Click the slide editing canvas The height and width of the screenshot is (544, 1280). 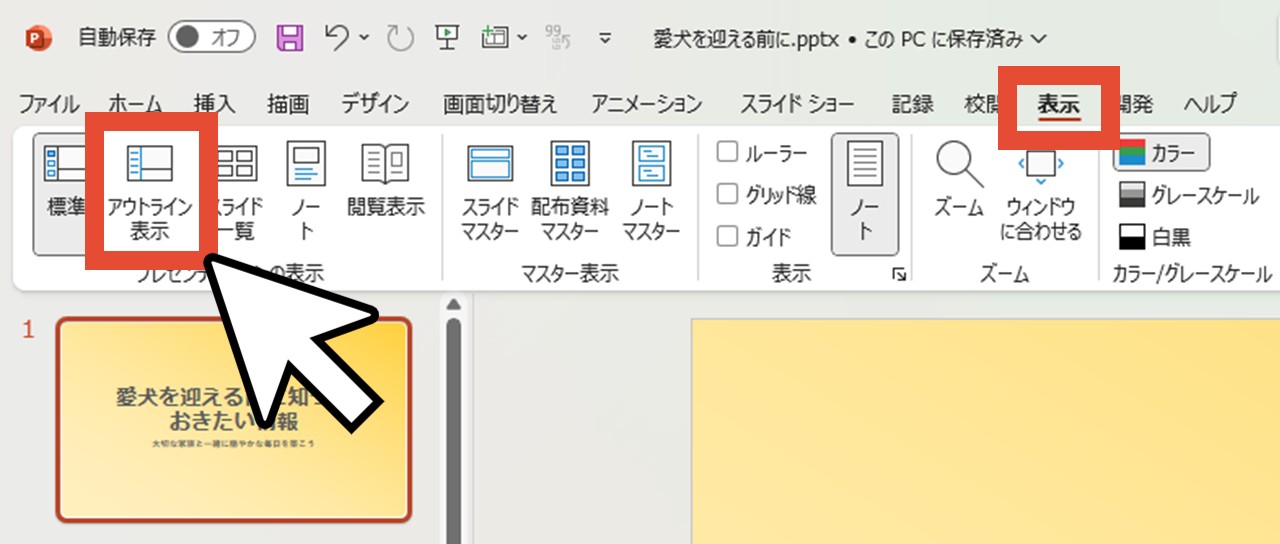[985, 432]
